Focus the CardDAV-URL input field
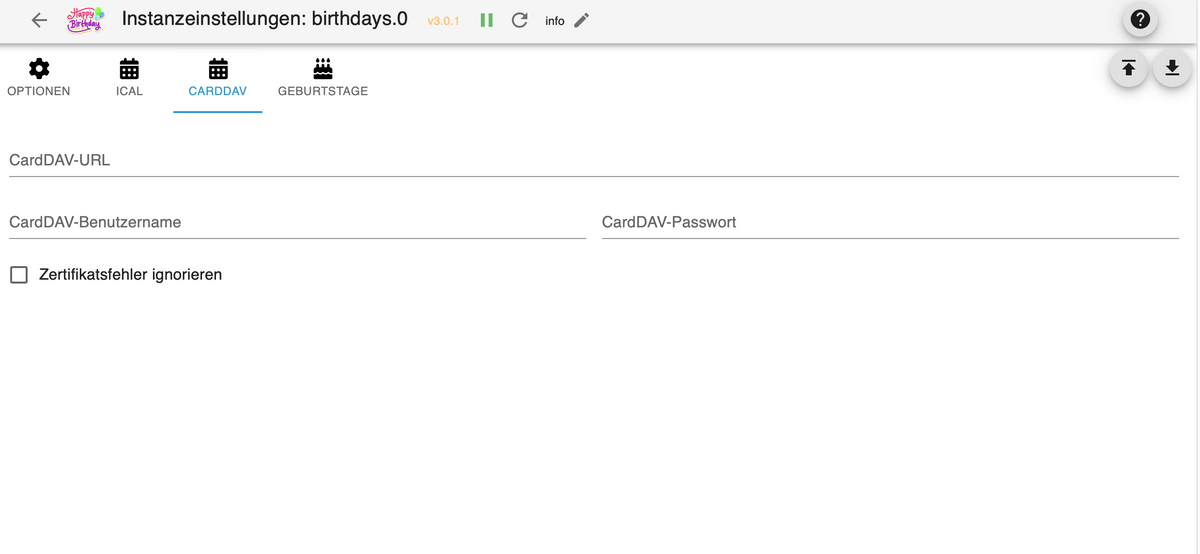 pyautogui.click(x=594, y=161)
